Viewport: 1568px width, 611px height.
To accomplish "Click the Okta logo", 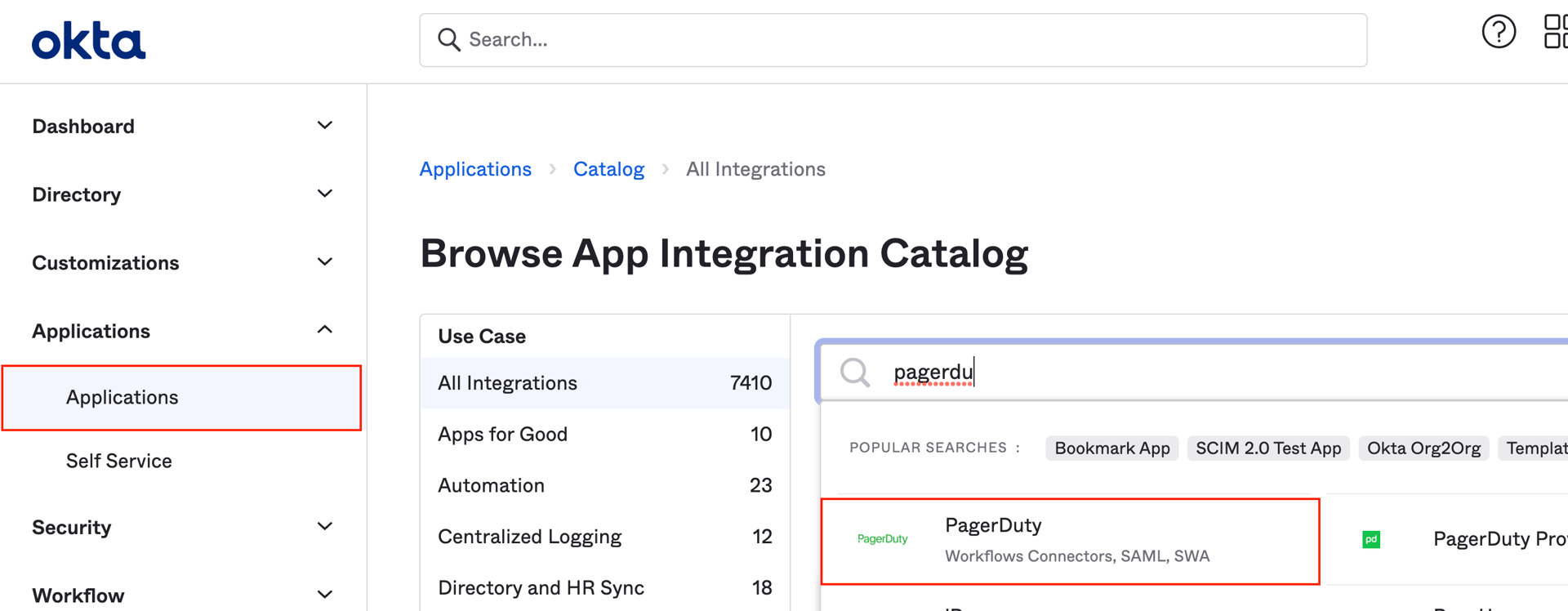I will pos(88,41).
